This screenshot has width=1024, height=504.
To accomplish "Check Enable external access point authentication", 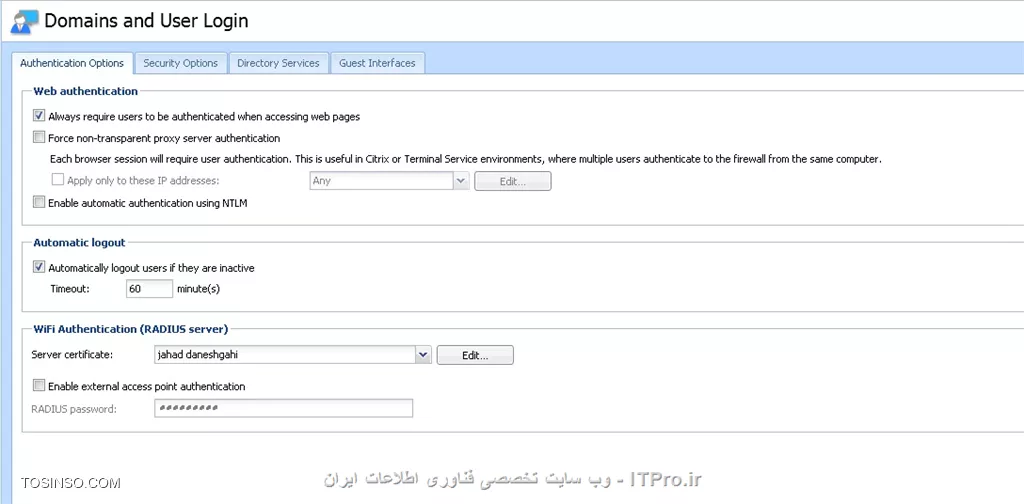I will 39,386.
